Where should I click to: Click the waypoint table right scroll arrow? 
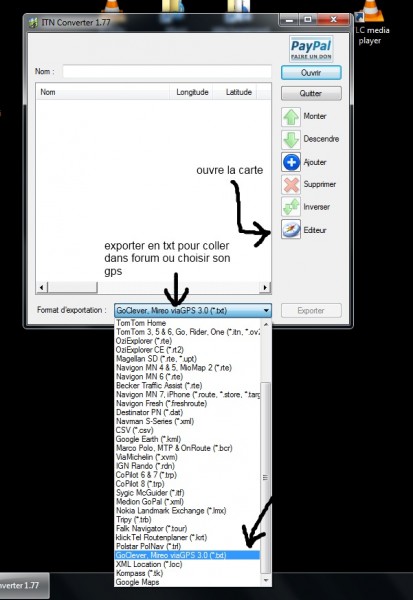coord(265,287)
